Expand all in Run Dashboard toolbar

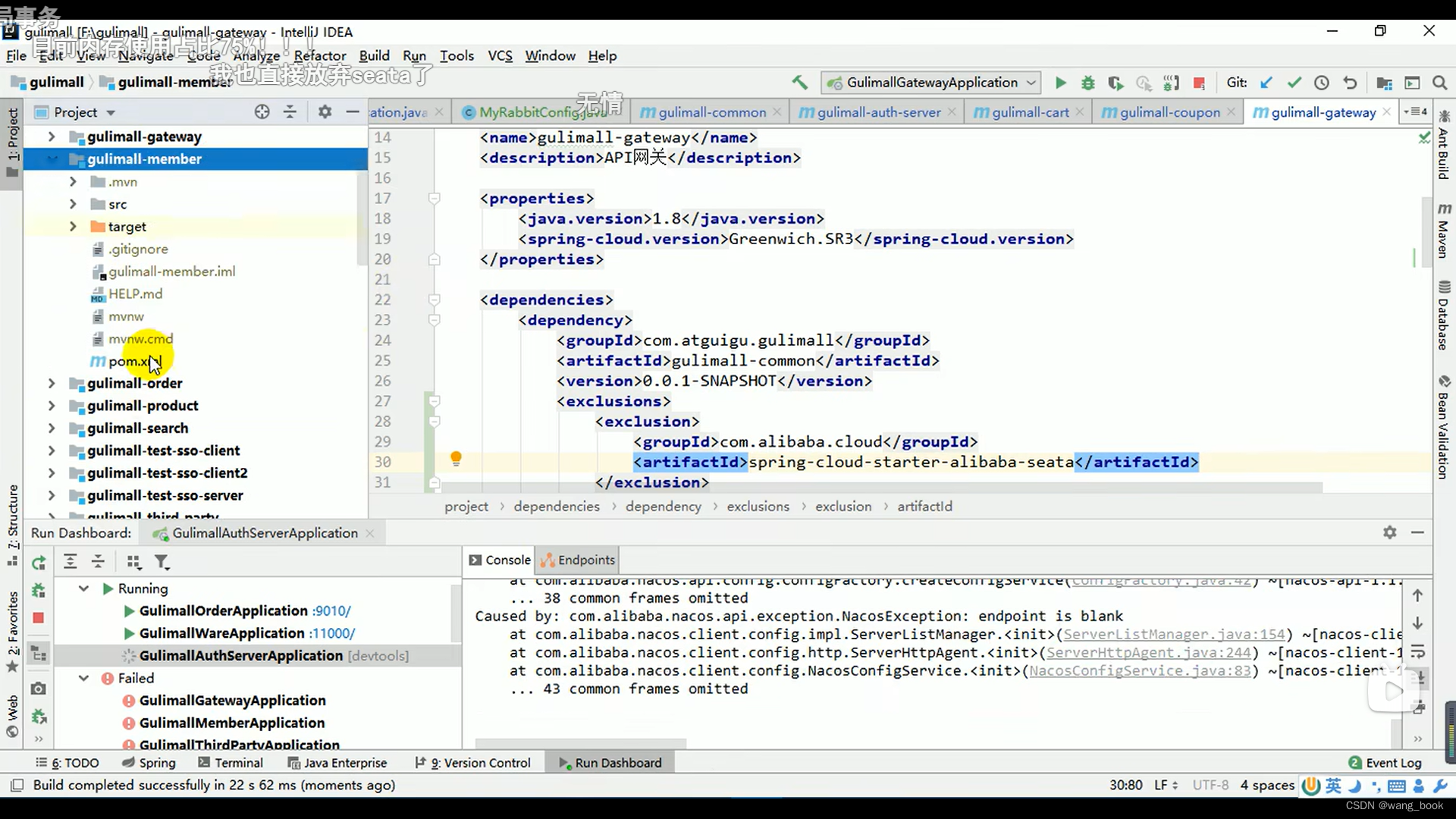pos(70,562)
